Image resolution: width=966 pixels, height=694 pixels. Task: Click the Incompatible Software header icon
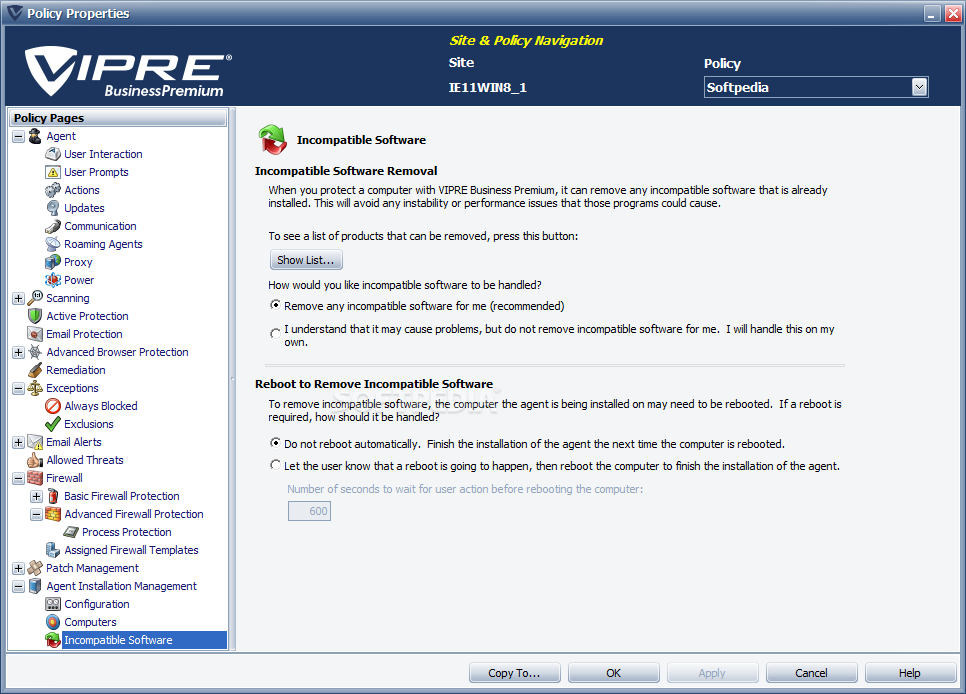pos(272,139)
